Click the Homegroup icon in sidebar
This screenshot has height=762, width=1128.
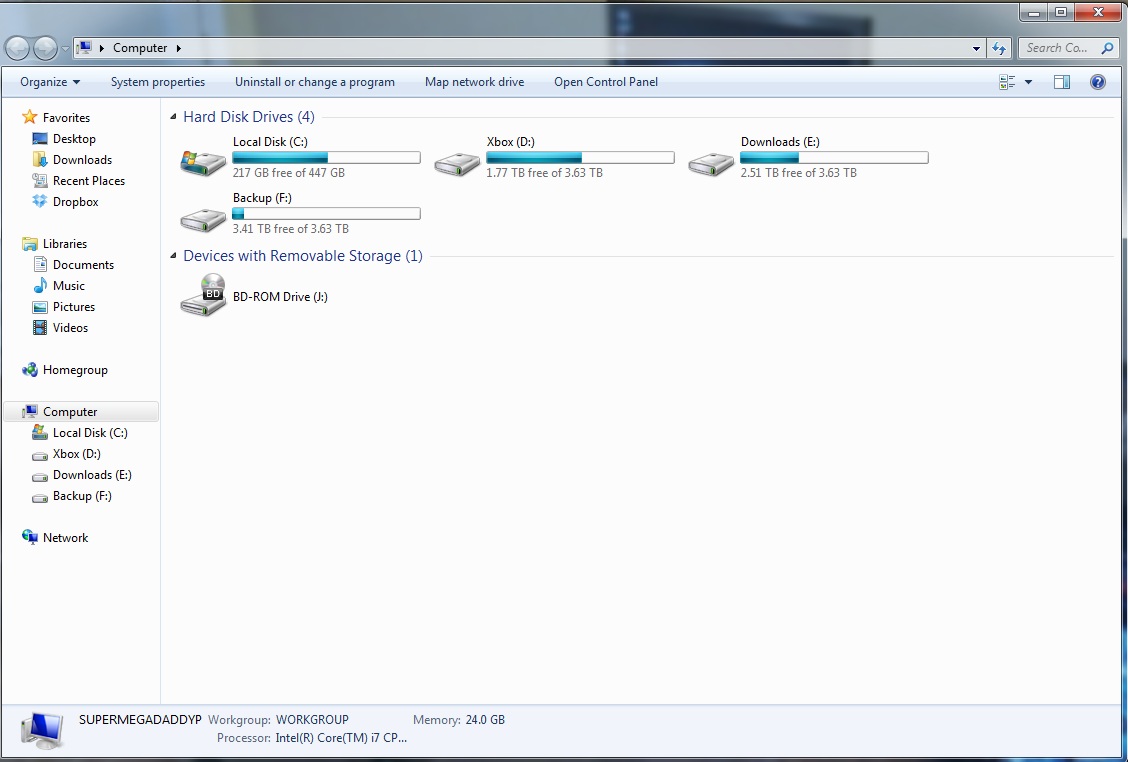(29, 370)
